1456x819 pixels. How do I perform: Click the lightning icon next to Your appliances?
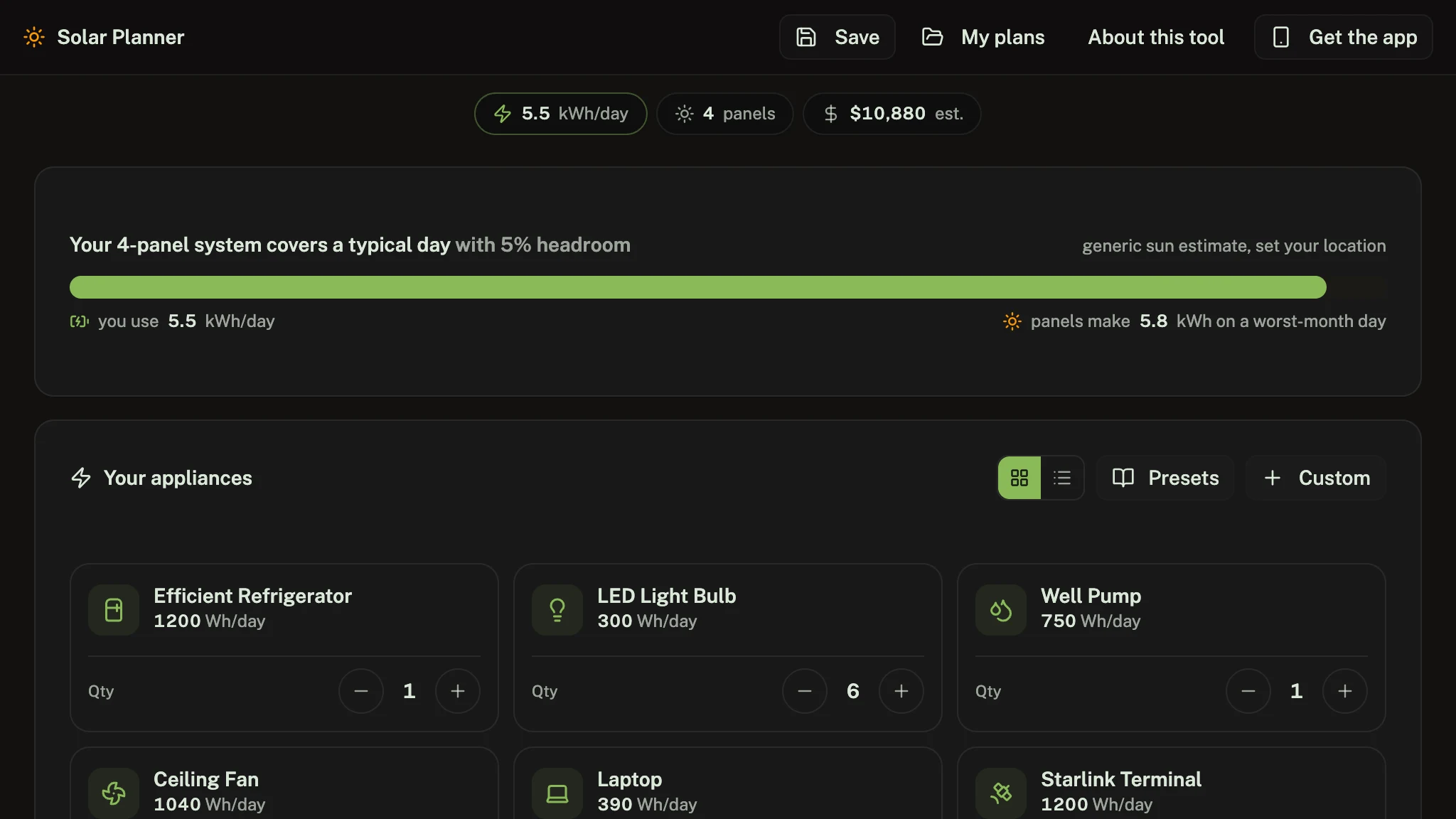(x=81, y=478)
